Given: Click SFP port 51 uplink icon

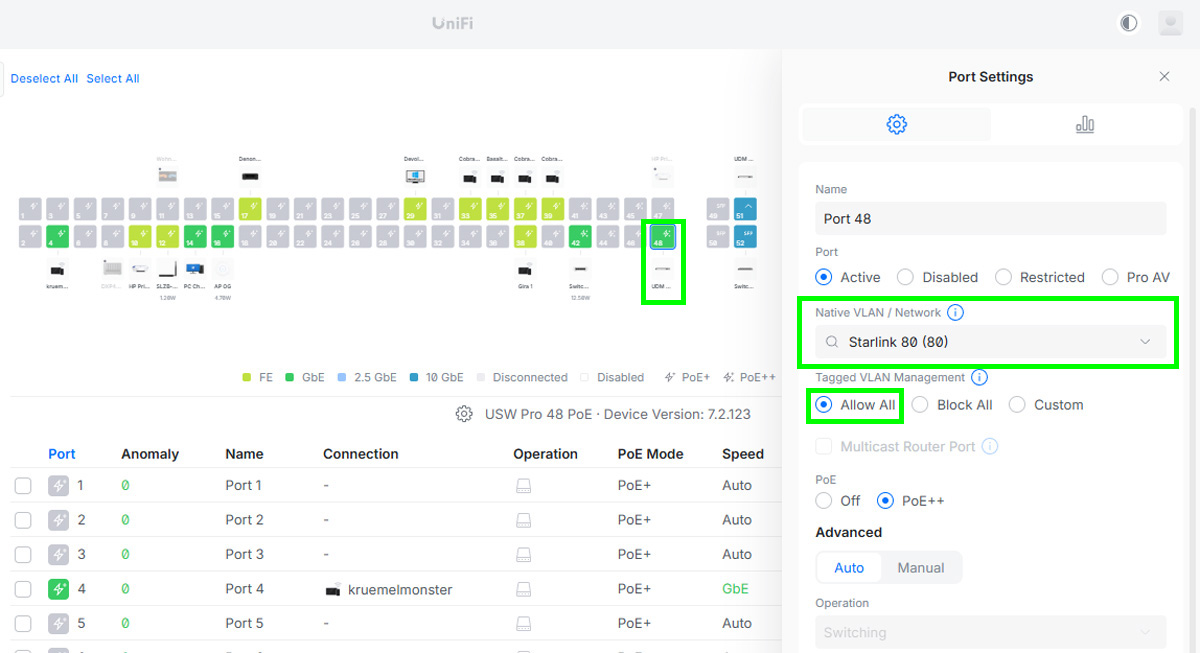Looking at the screenshot, I should point(744,209).
